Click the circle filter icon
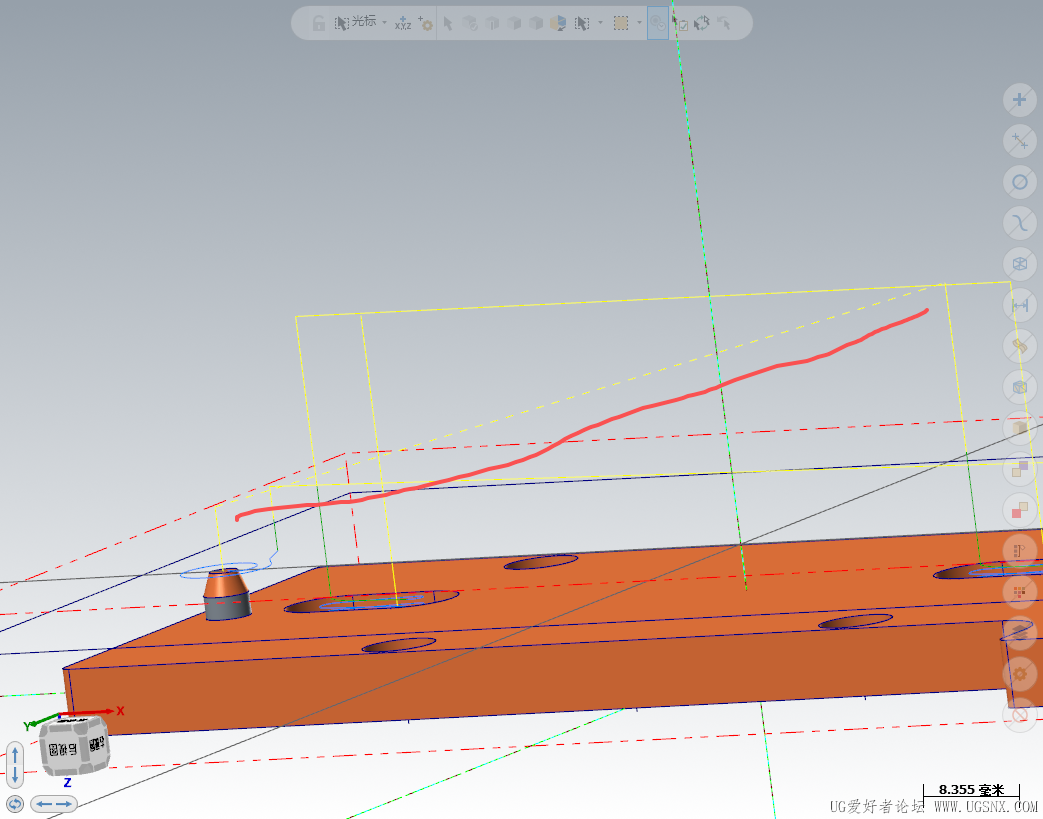This screenshot has height=819, width=1043. click(1019, 182)
